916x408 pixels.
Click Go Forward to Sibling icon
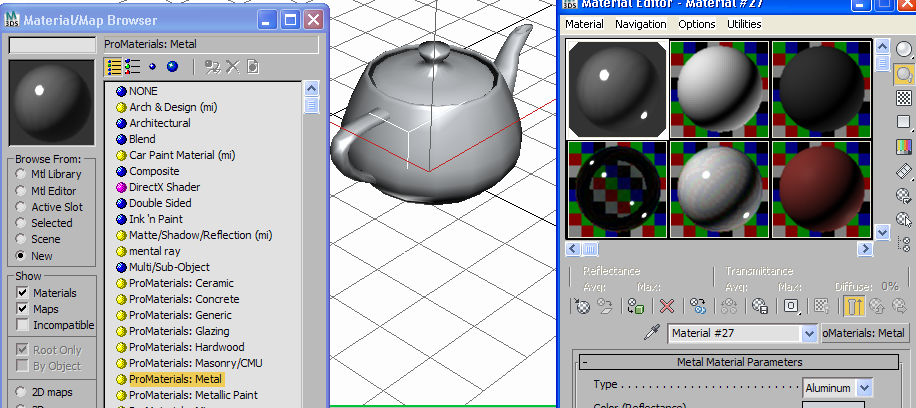click(x=898, y=306)
